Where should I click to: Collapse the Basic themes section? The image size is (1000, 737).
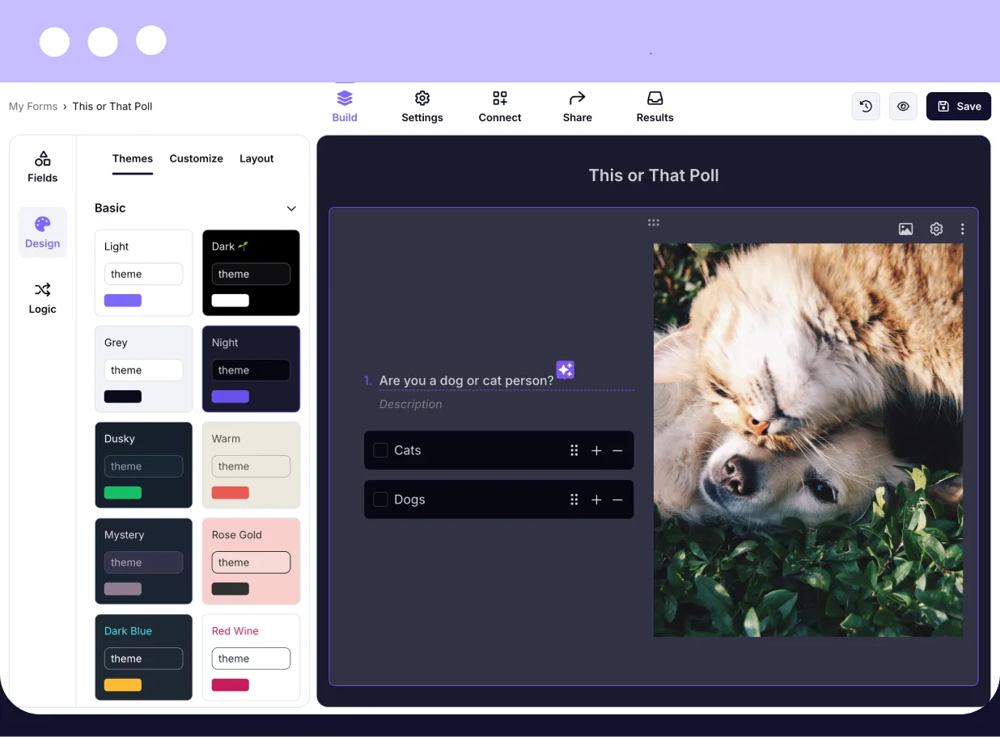[x=291, y=209]
